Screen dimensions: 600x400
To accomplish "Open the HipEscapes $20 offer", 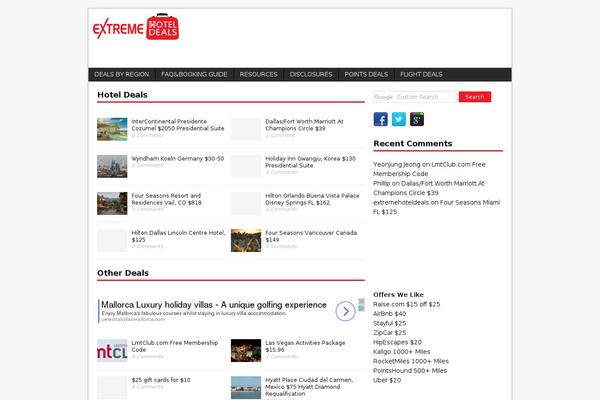I will pyautogui.click(x=398, y=342).
